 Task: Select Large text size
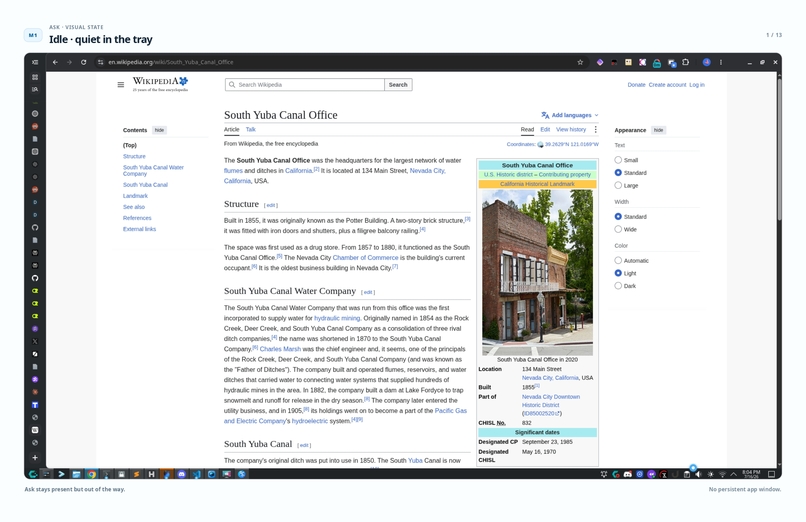[618, 185]
